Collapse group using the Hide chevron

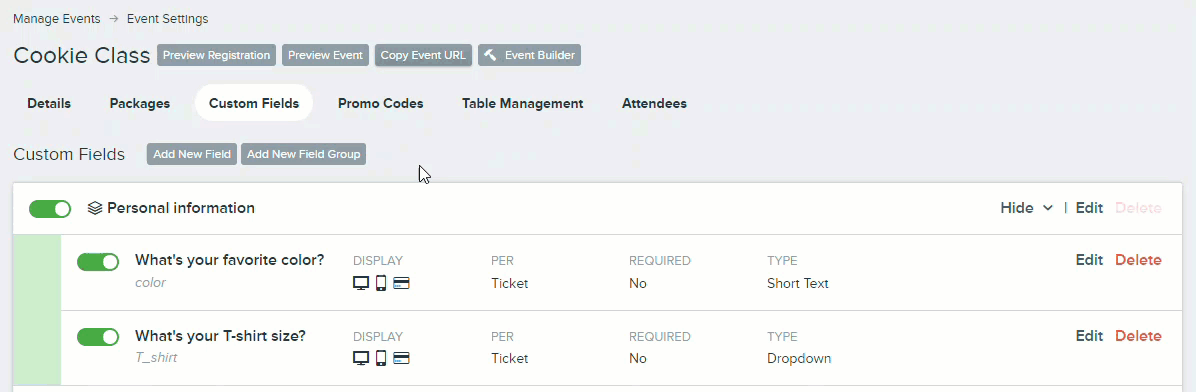click(1048, 208)
